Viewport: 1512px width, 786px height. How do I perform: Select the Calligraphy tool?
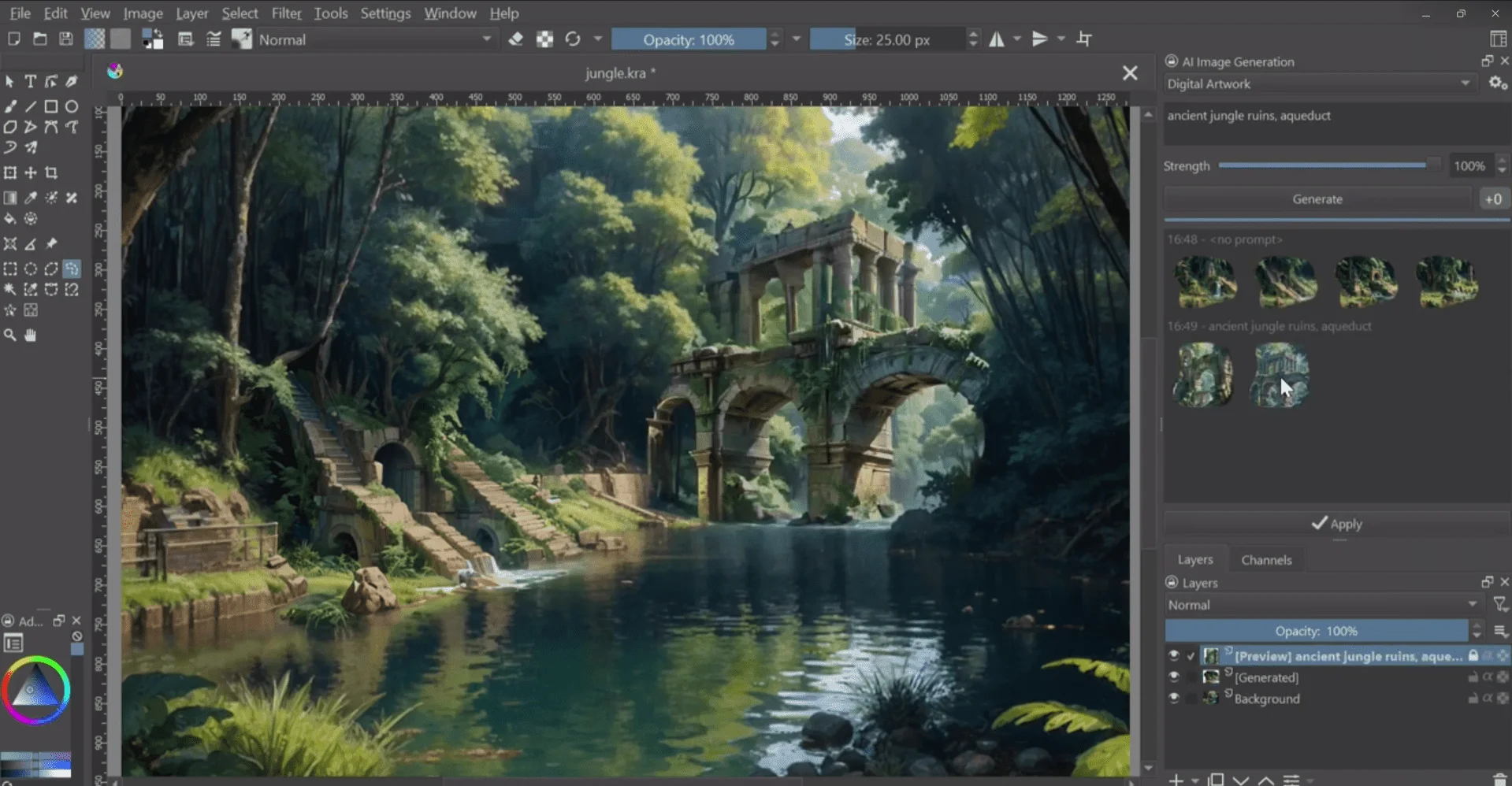(71, 81)
